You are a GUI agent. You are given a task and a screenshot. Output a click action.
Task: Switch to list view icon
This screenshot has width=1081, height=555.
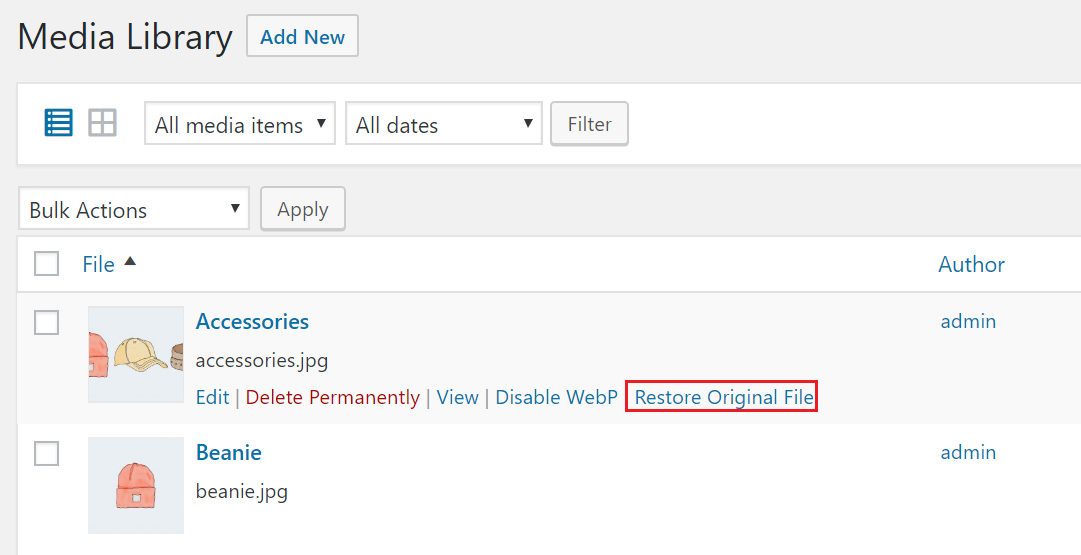pos(59,123)
